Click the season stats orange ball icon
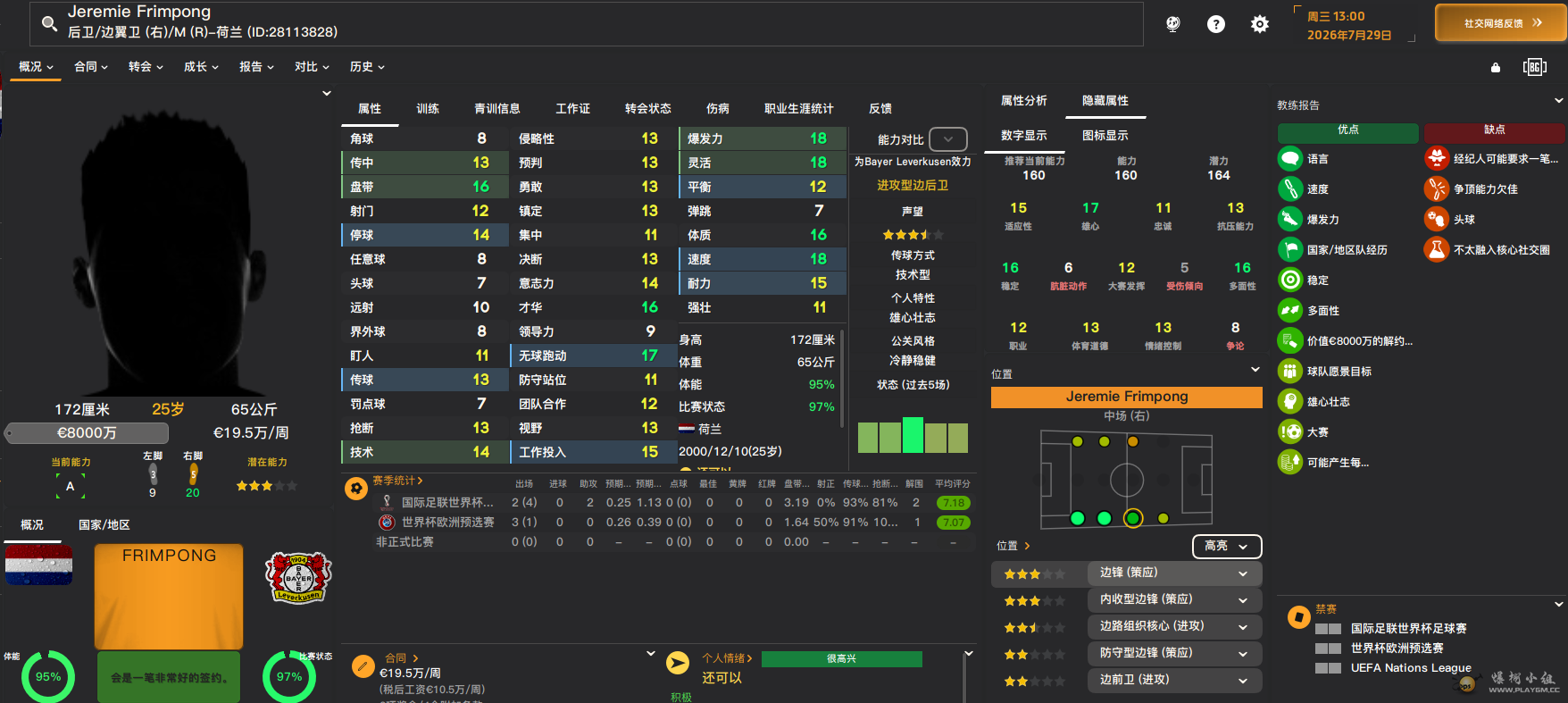1568x703 pixels. [x=356, y=489]
